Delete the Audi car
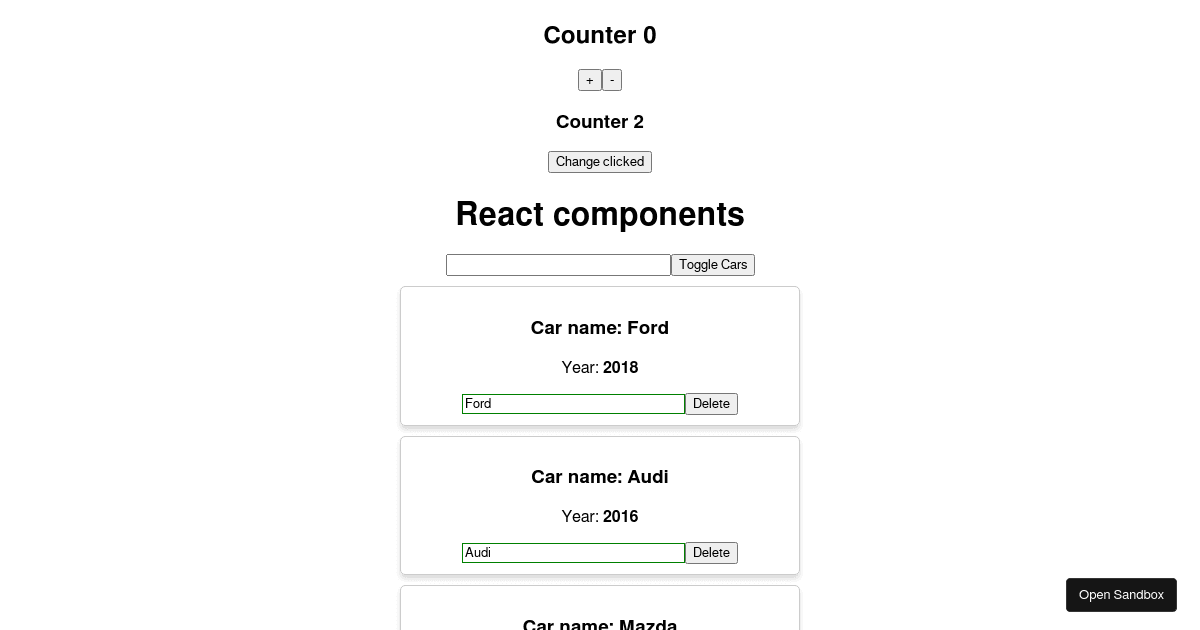Image resolution: width=1200 pixels, height=630 pixels. pyautogui.click(x=711, y=553)
